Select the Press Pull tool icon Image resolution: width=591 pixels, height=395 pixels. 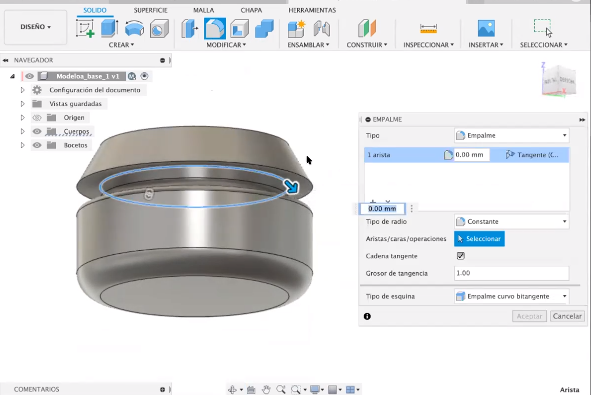189,29
